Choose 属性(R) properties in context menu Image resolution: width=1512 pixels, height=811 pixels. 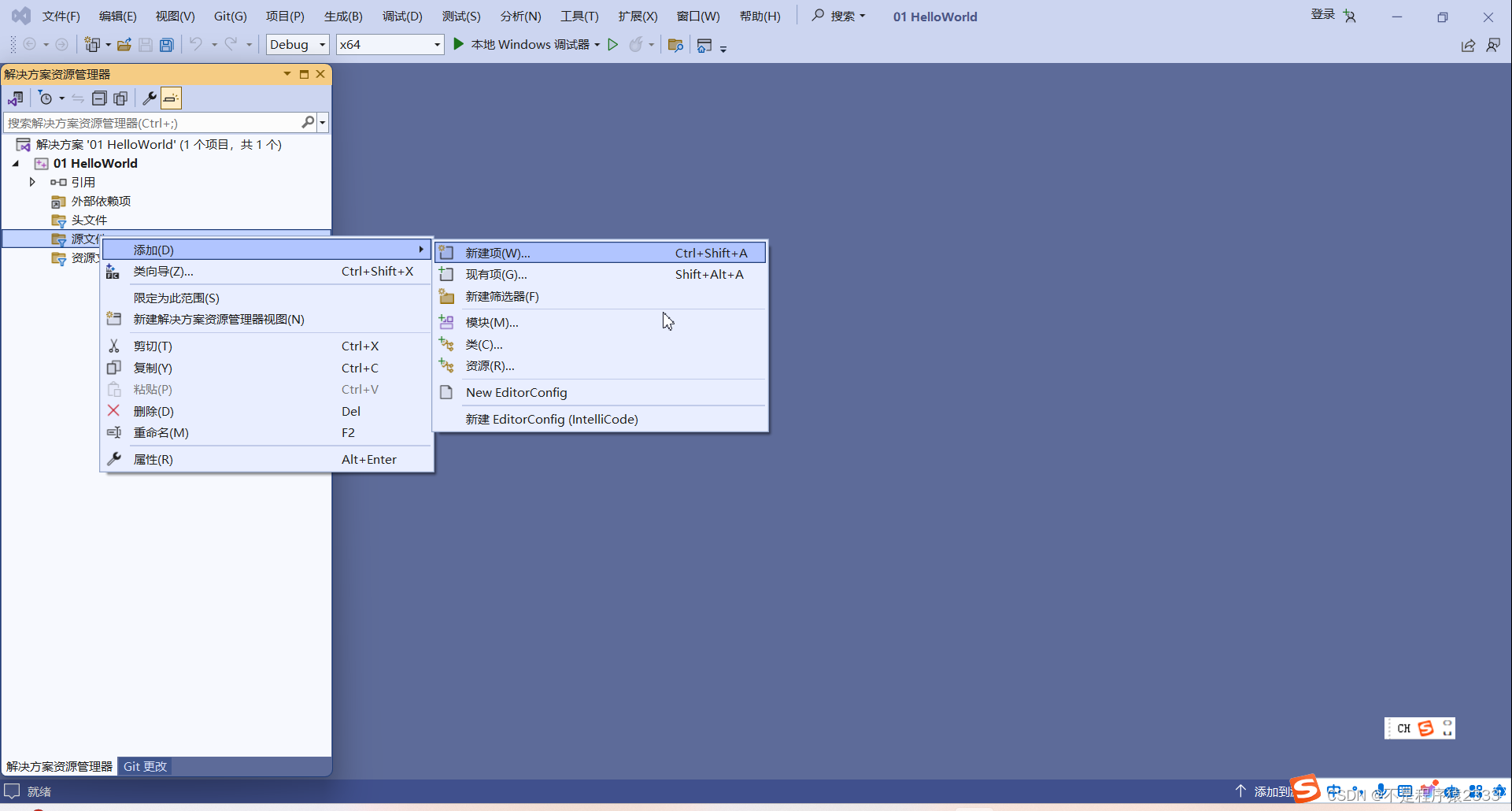point(267,459)
